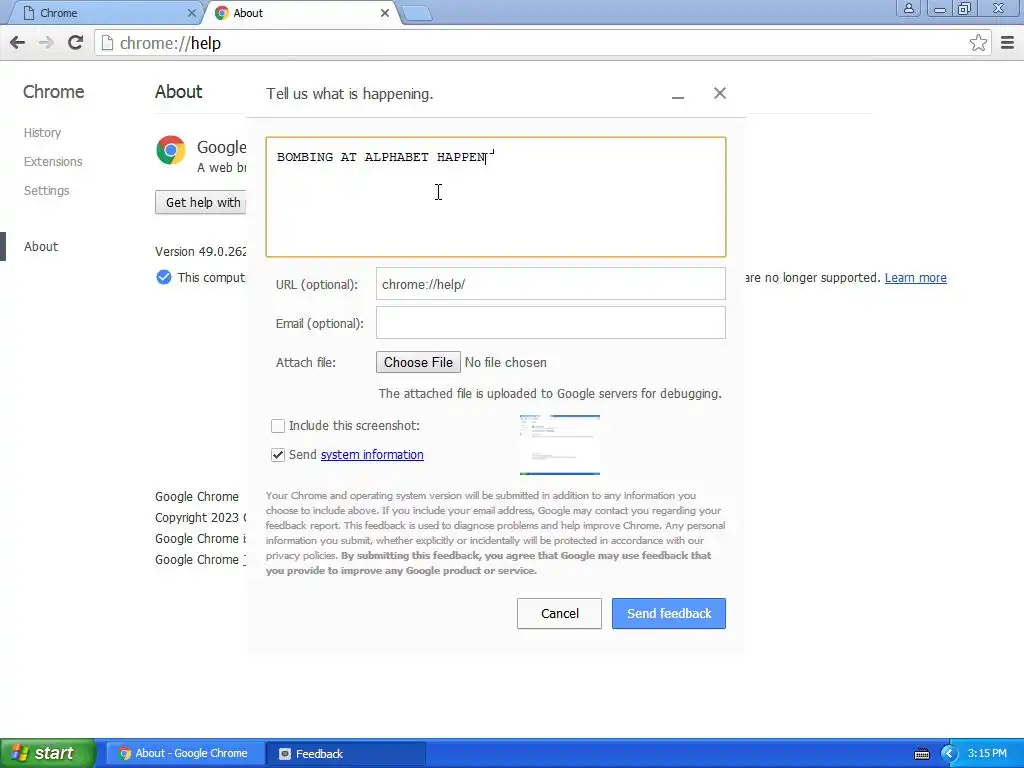
Task: Click Choose File to attach a file
Action: point(418,362)
